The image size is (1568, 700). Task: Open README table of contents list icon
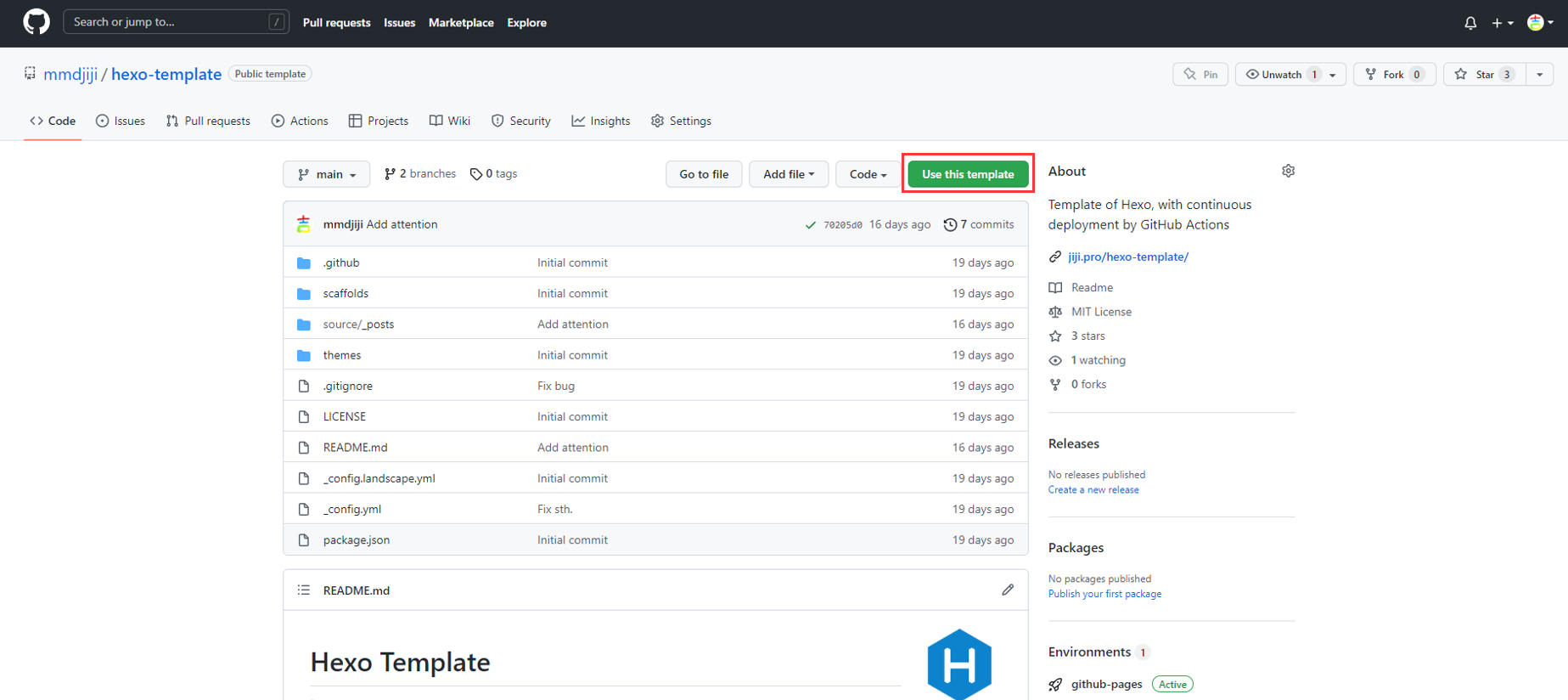point(304,590)
